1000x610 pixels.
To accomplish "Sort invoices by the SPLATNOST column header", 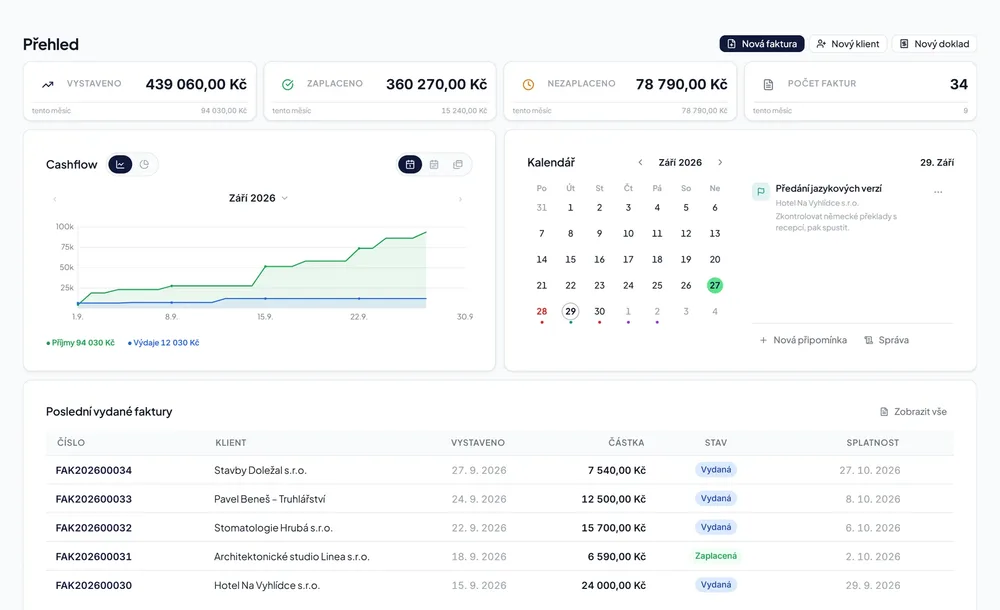I will tap(872, 443).
